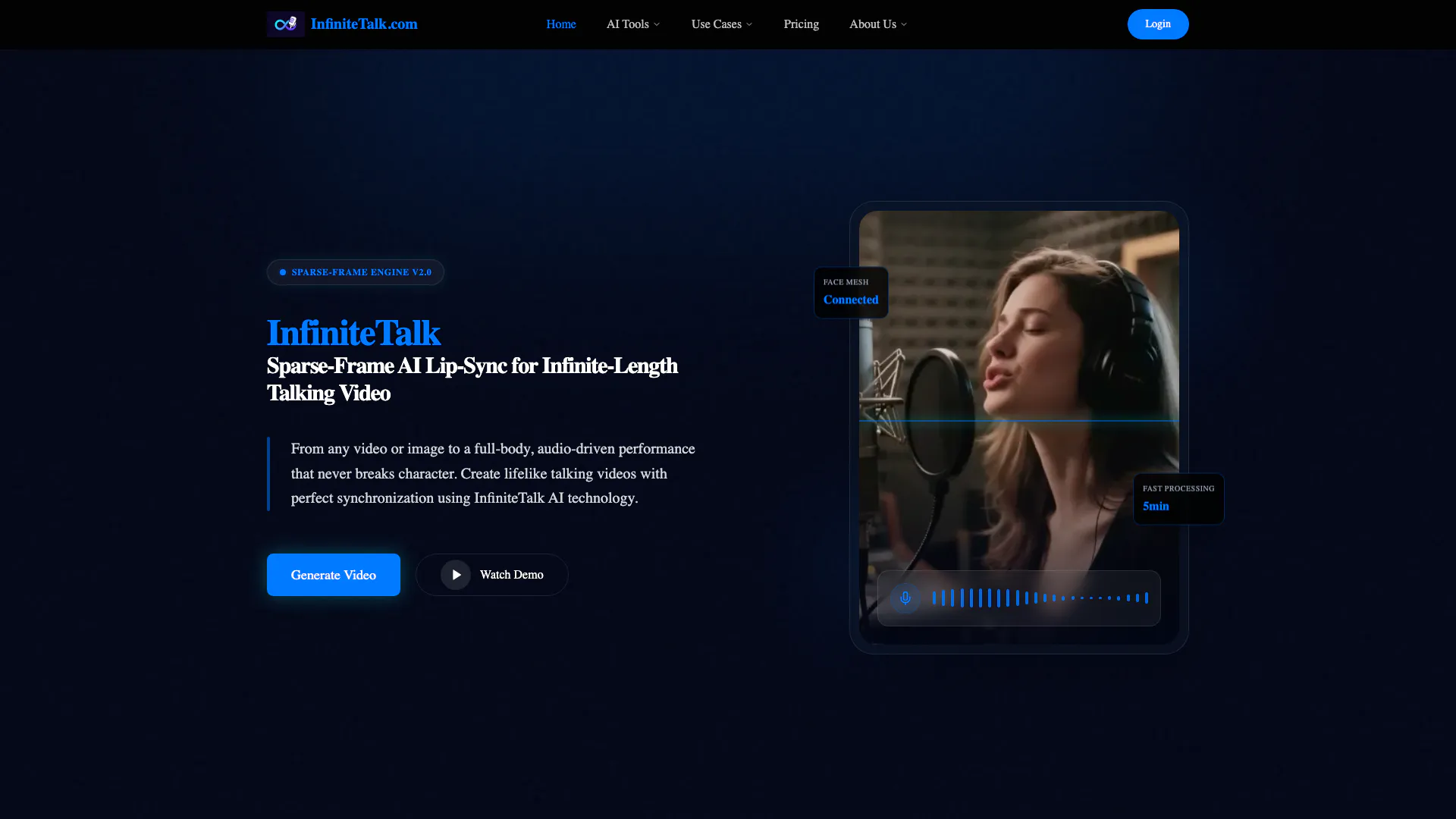Open the About Us dropdown
The width and height of the screenshot is (1456, 819).
877,24
